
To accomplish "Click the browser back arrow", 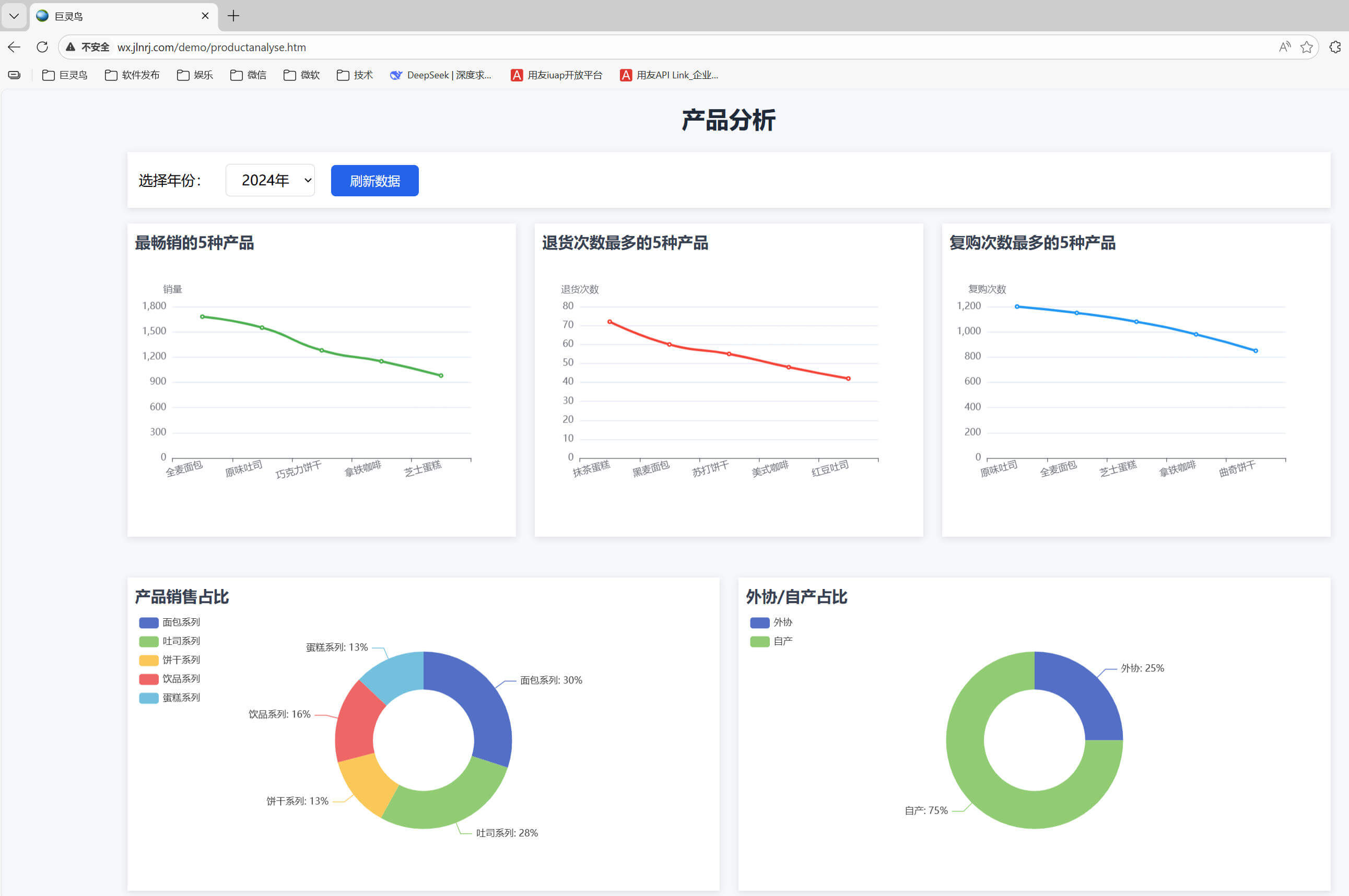I will pyautogui.click(x=14, y=47).
